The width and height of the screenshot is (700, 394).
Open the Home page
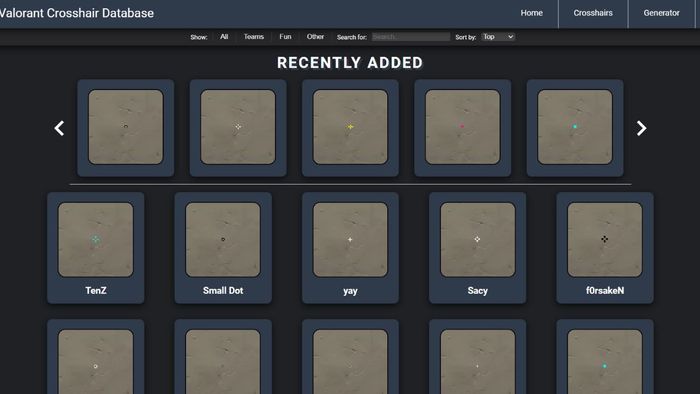point(531,13)
